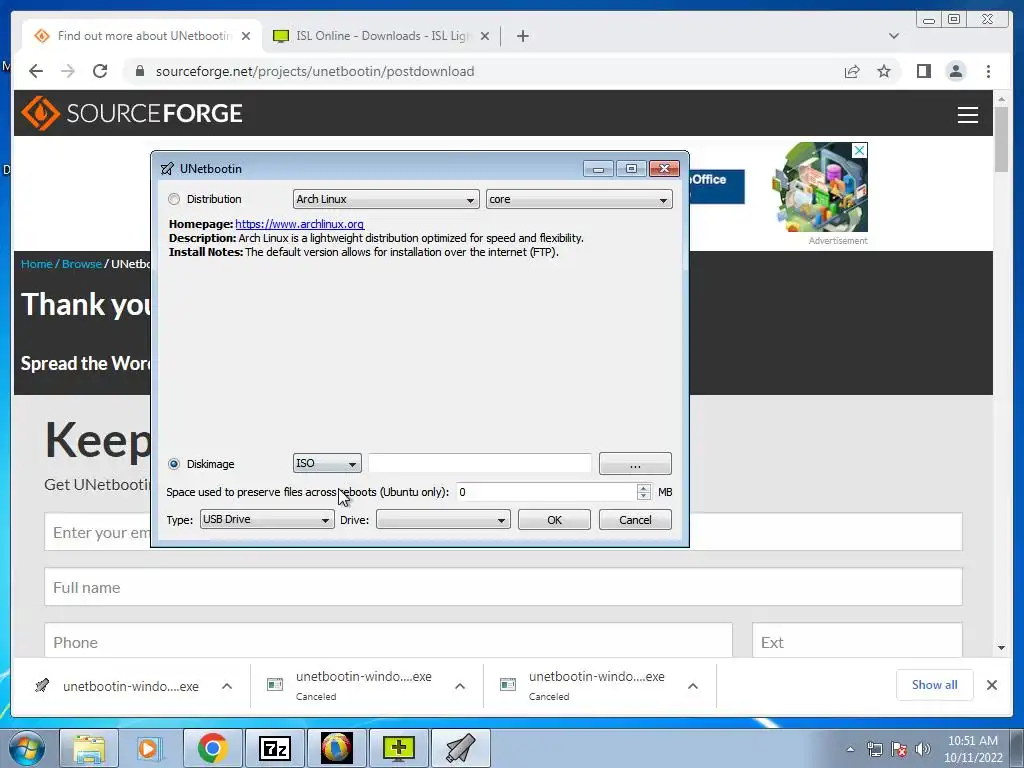1024x768 pixels.
Task: Open Windows Explorer from taskbar
Action: [89, 748]
